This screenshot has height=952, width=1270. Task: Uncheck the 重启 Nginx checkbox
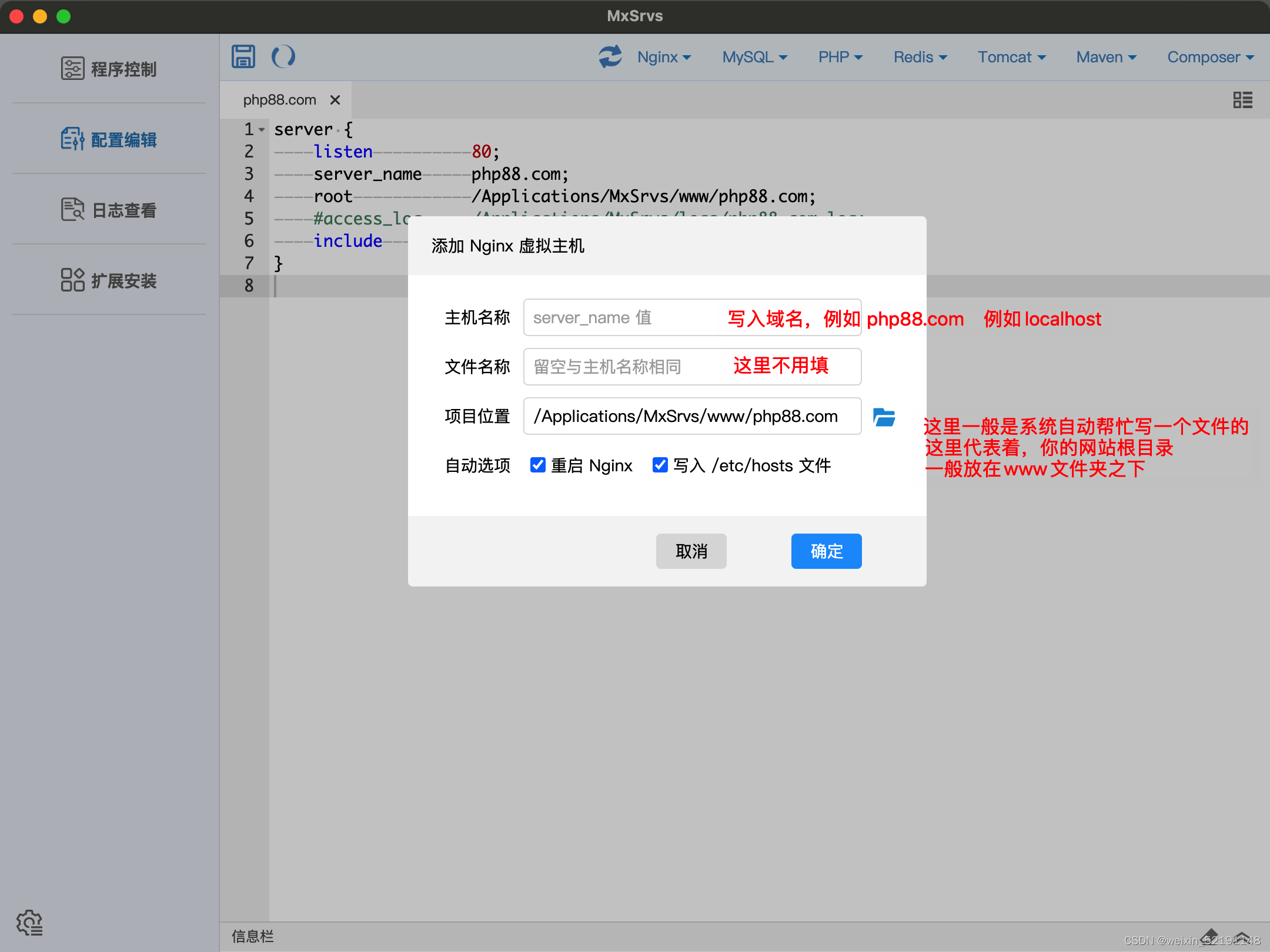point(538,465)
